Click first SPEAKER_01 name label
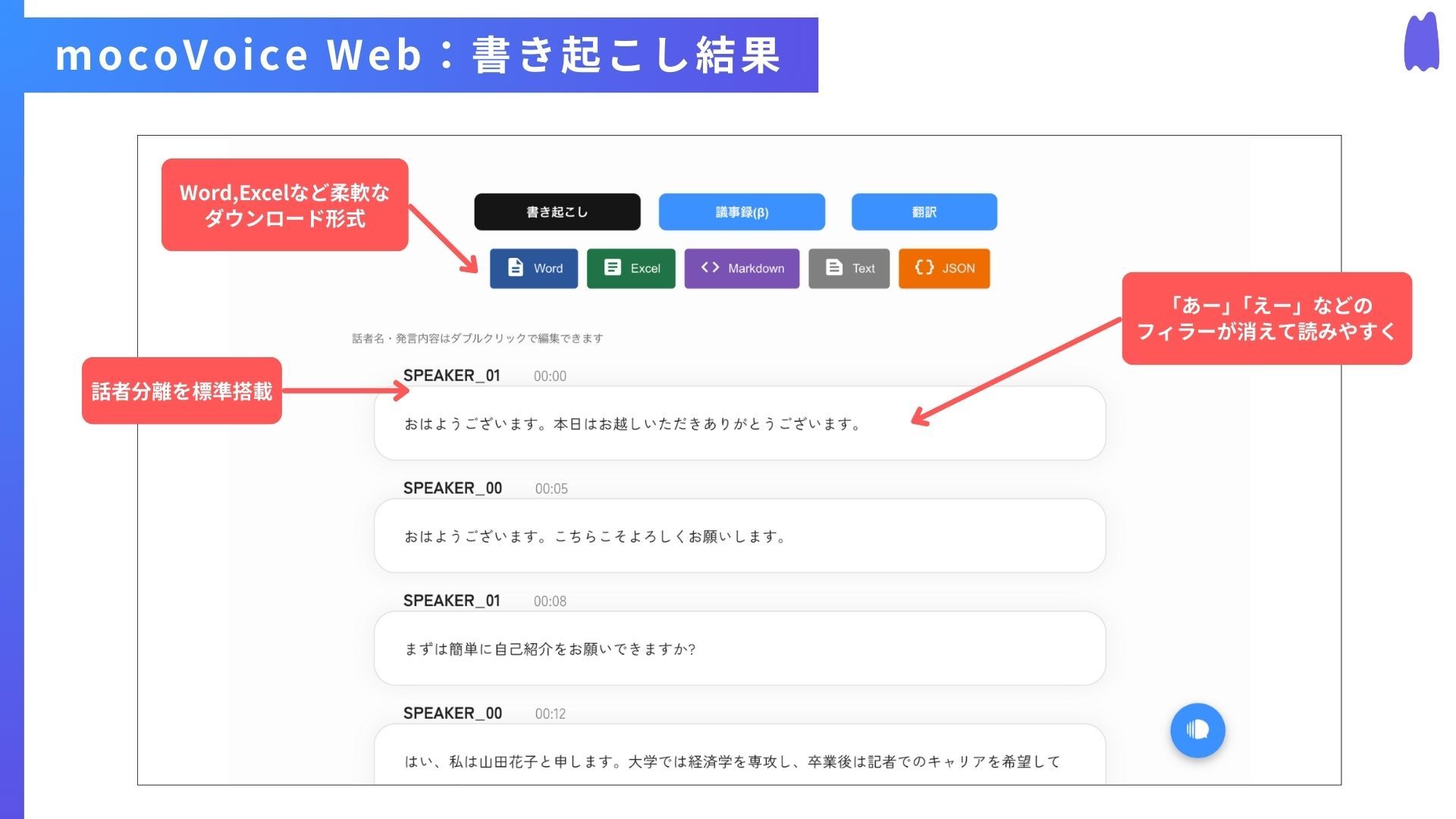1456x819 pixels. [x=452, y=375]
